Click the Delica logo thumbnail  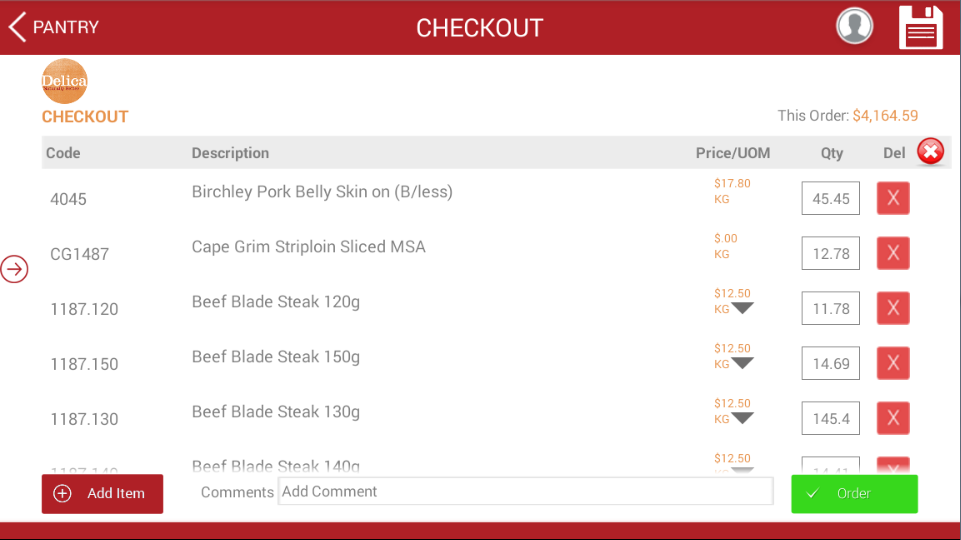[64, 82]
